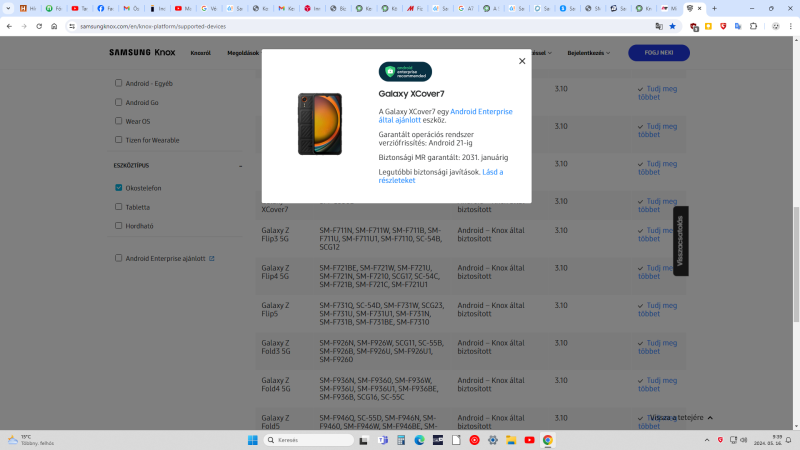Click Tudj meg többet for Galaxy Z Flip4 5G

click(x=657, y=272)
